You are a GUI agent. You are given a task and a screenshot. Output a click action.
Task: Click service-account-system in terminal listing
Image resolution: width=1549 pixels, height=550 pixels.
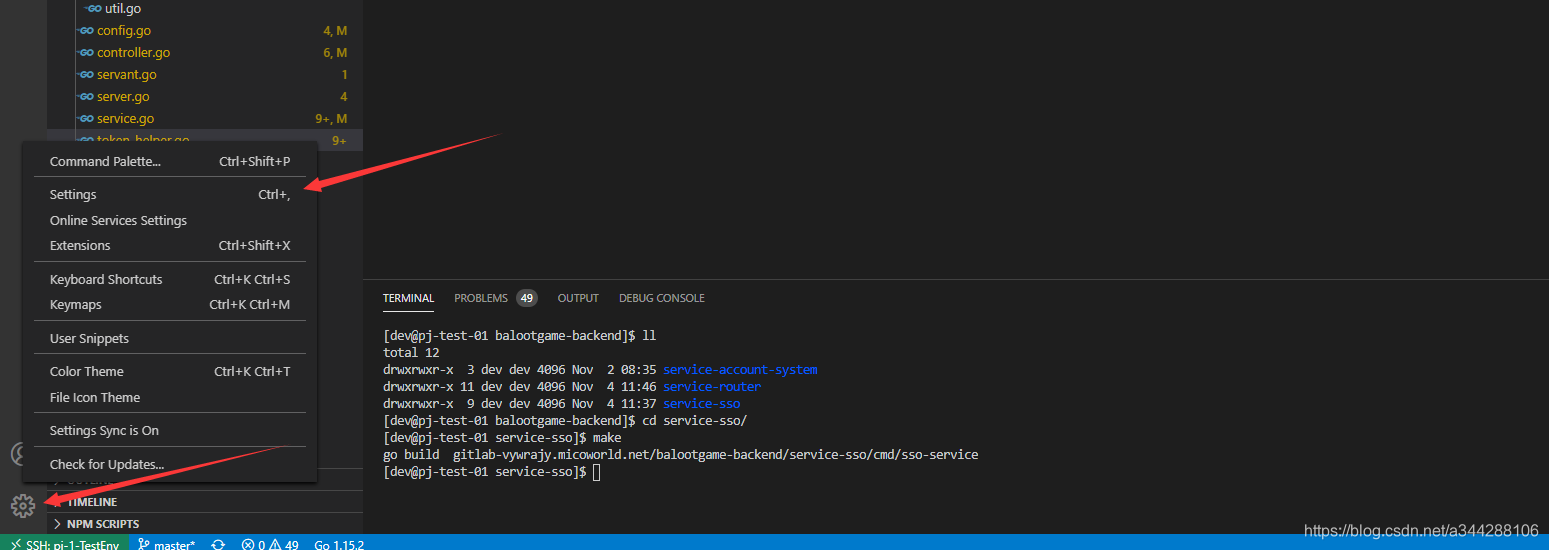(740, 370)
